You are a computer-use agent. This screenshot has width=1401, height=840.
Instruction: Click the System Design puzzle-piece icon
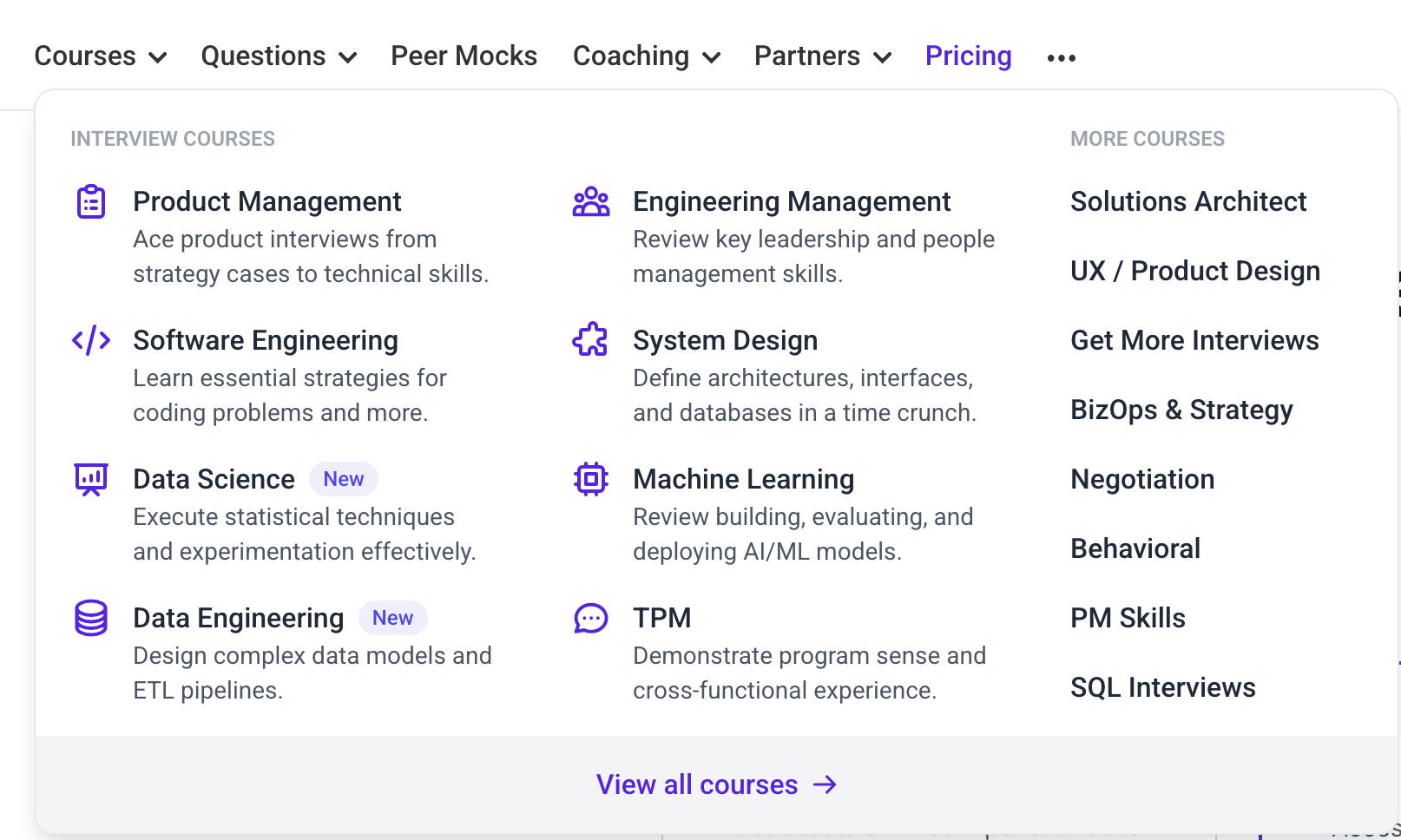pyautogui.click(x=591, y=339)
